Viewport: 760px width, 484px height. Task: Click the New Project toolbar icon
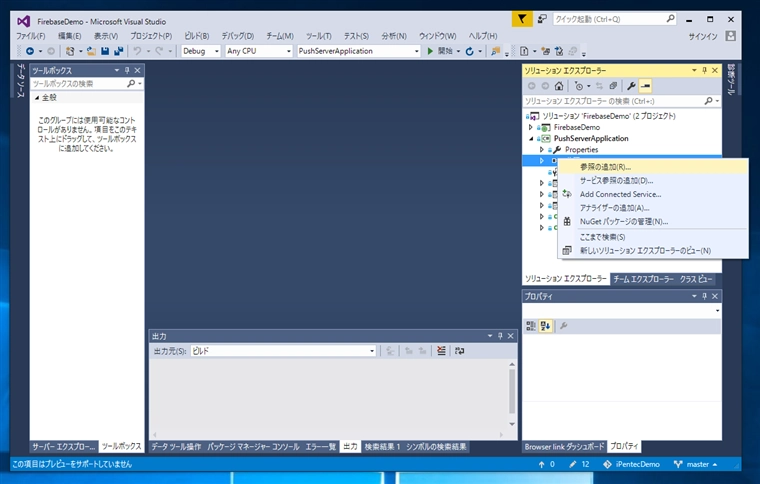(70, 51)
